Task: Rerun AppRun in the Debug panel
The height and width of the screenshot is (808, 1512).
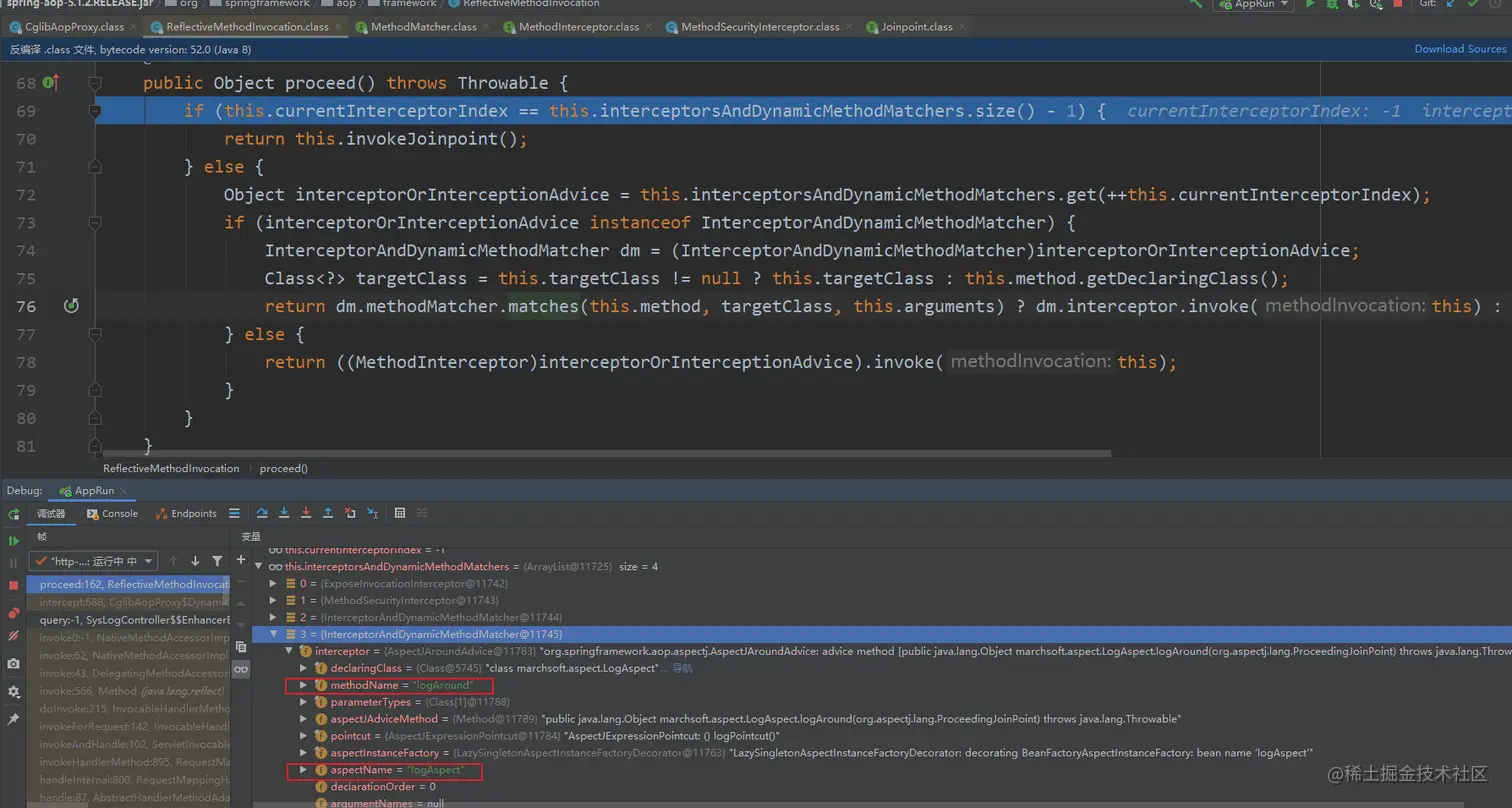Action: (14, 513)
